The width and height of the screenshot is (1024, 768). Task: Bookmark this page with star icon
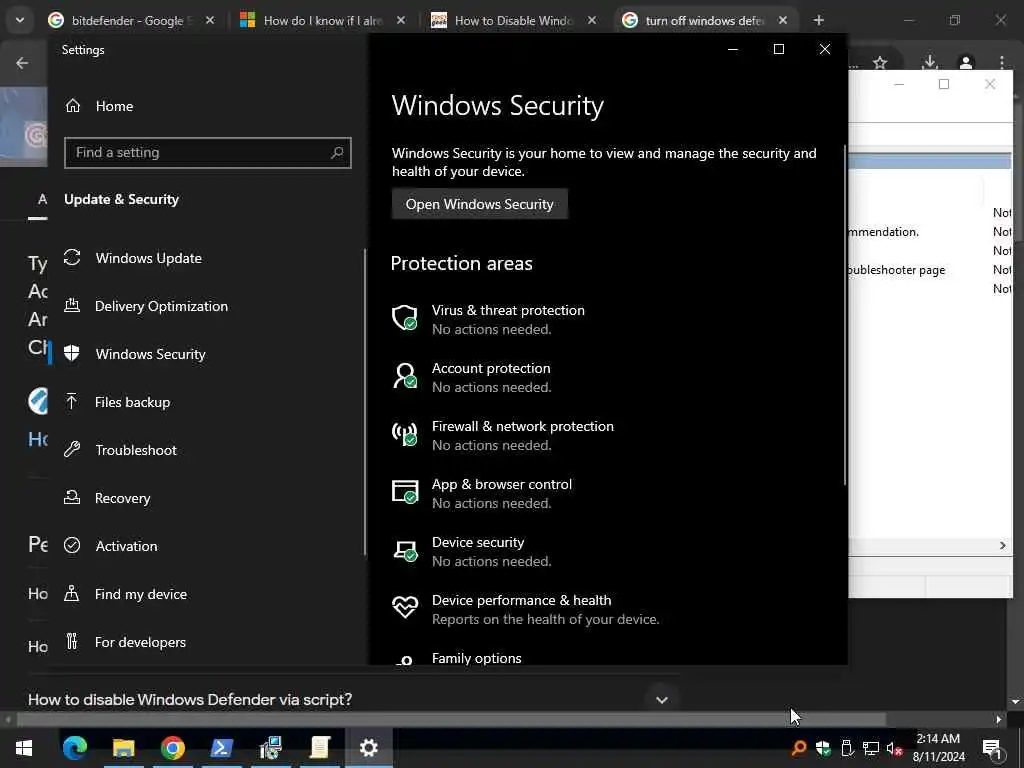tap(880, 63)
